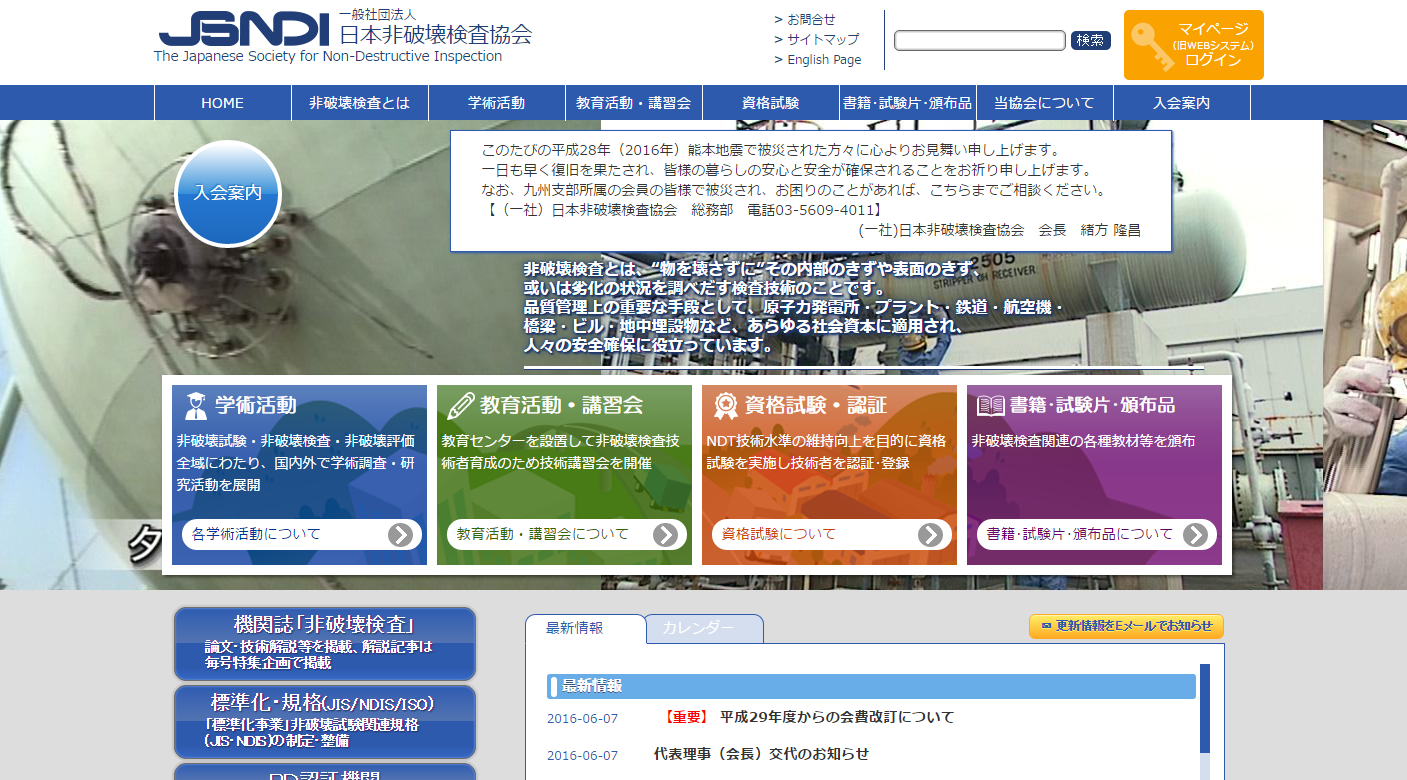
Task: Click arrow icon beside 資格試験について
Action: pos(930,535)
